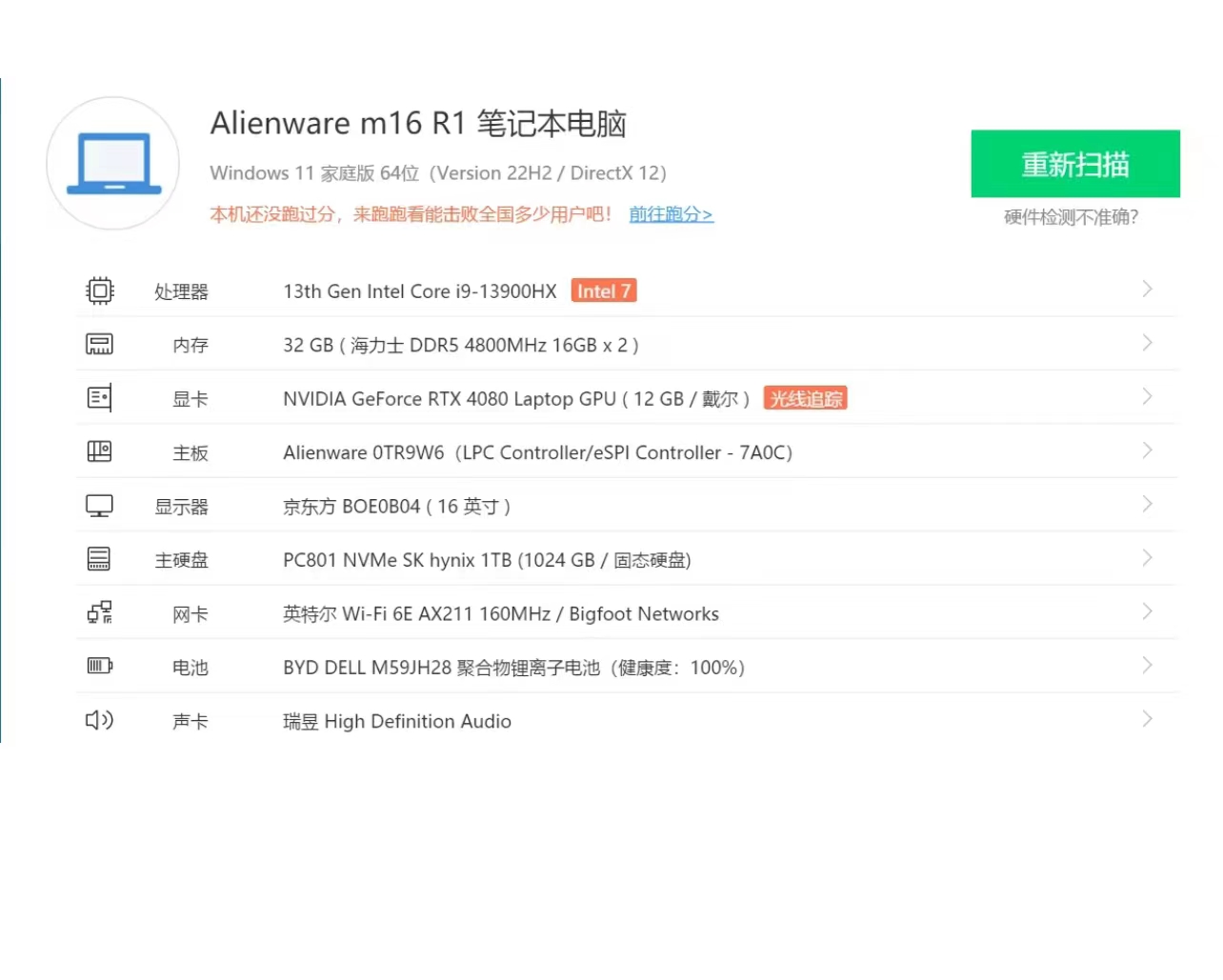Expand processor details with right chevron
Image resolution: width=1223 pixels, height=980 pixels.
[1147, 290]
